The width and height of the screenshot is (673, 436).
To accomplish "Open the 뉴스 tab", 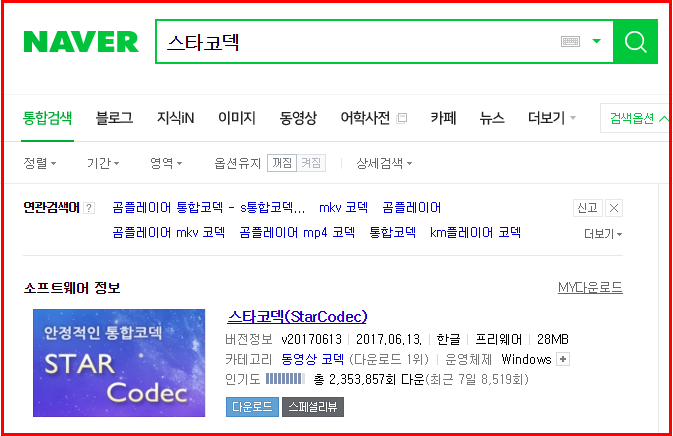I will (x=492, y=118).
